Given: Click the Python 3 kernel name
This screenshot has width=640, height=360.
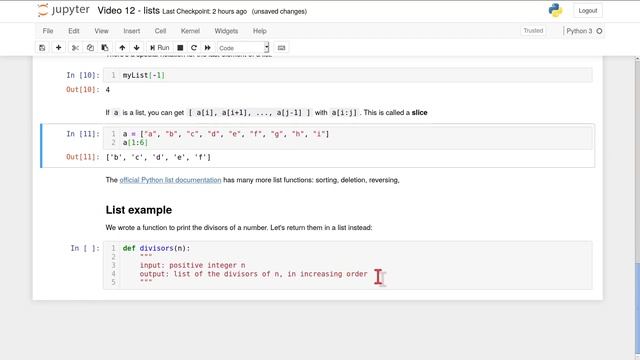Looking at the screenshot, I should tap(579, 31).
